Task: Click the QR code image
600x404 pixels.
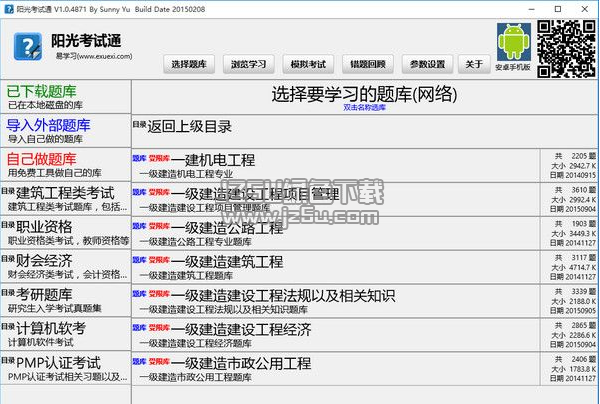Action: coord(566,49)
